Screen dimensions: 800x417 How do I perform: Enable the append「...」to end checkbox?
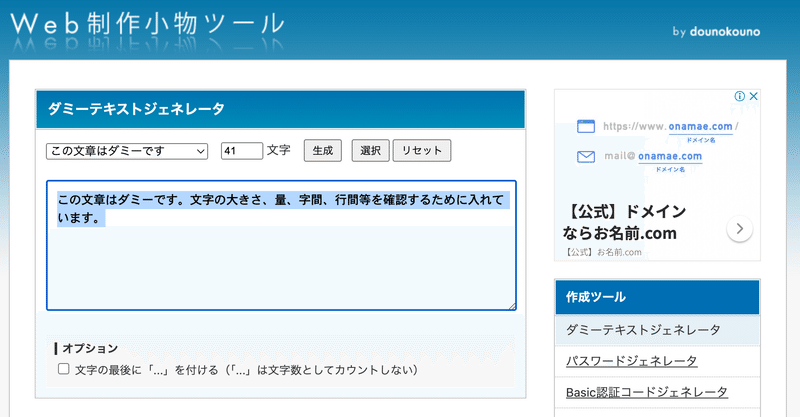[x=64, y=369]
